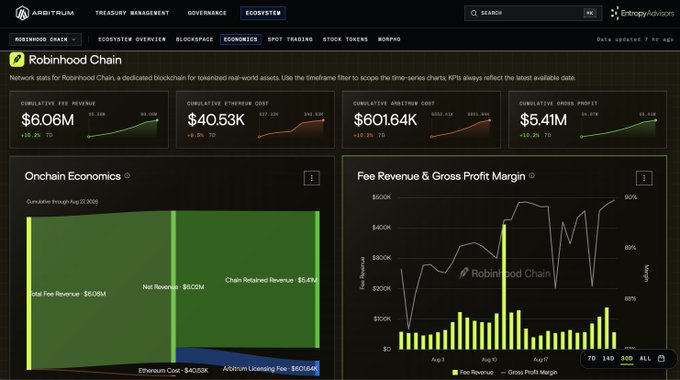The image size is (680, 380).
Task: Open the Morpho tab
Action: pyautogui.click(x=389, y=39)
